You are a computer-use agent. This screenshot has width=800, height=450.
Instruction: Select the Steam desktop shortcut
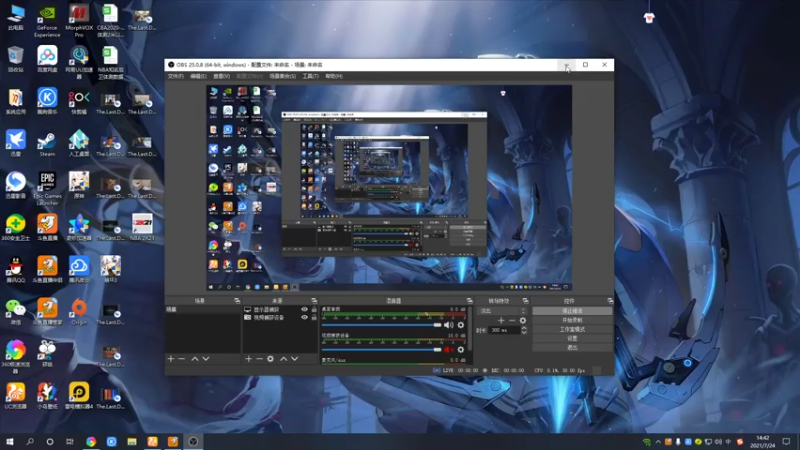[47, 144]
